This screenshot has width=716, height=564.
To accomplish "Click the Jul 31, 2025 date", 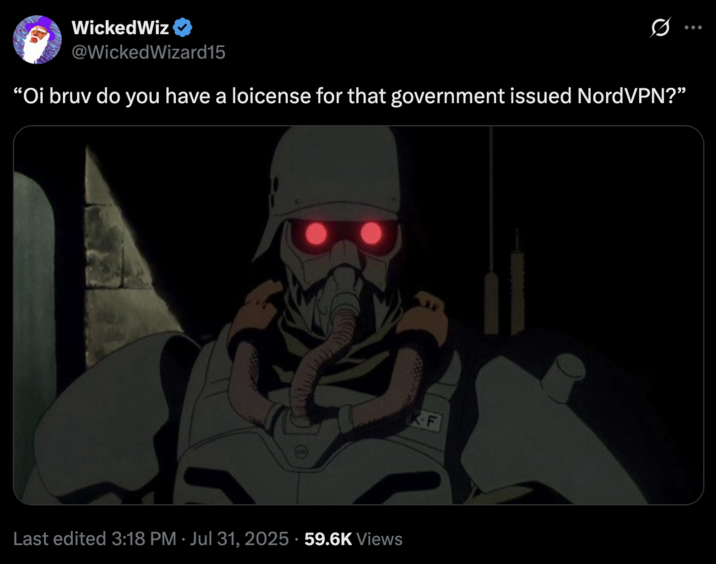I will tap(239, 539).
